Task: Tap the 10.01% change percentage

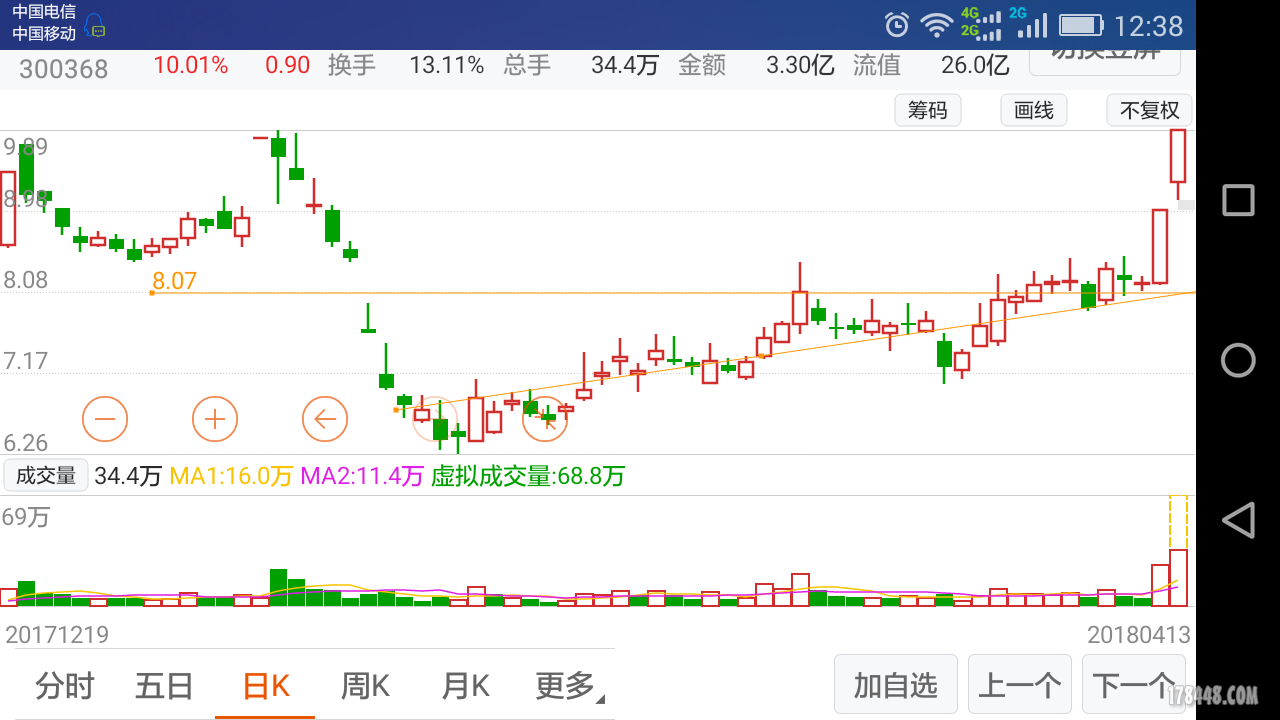Action: click(x=190, y=66)
